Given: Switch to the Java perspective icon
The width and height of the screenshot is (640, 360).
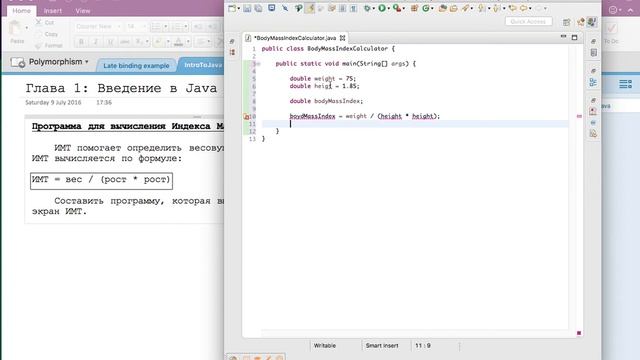Looking at the screenshot, I should [x=581, y=22].
